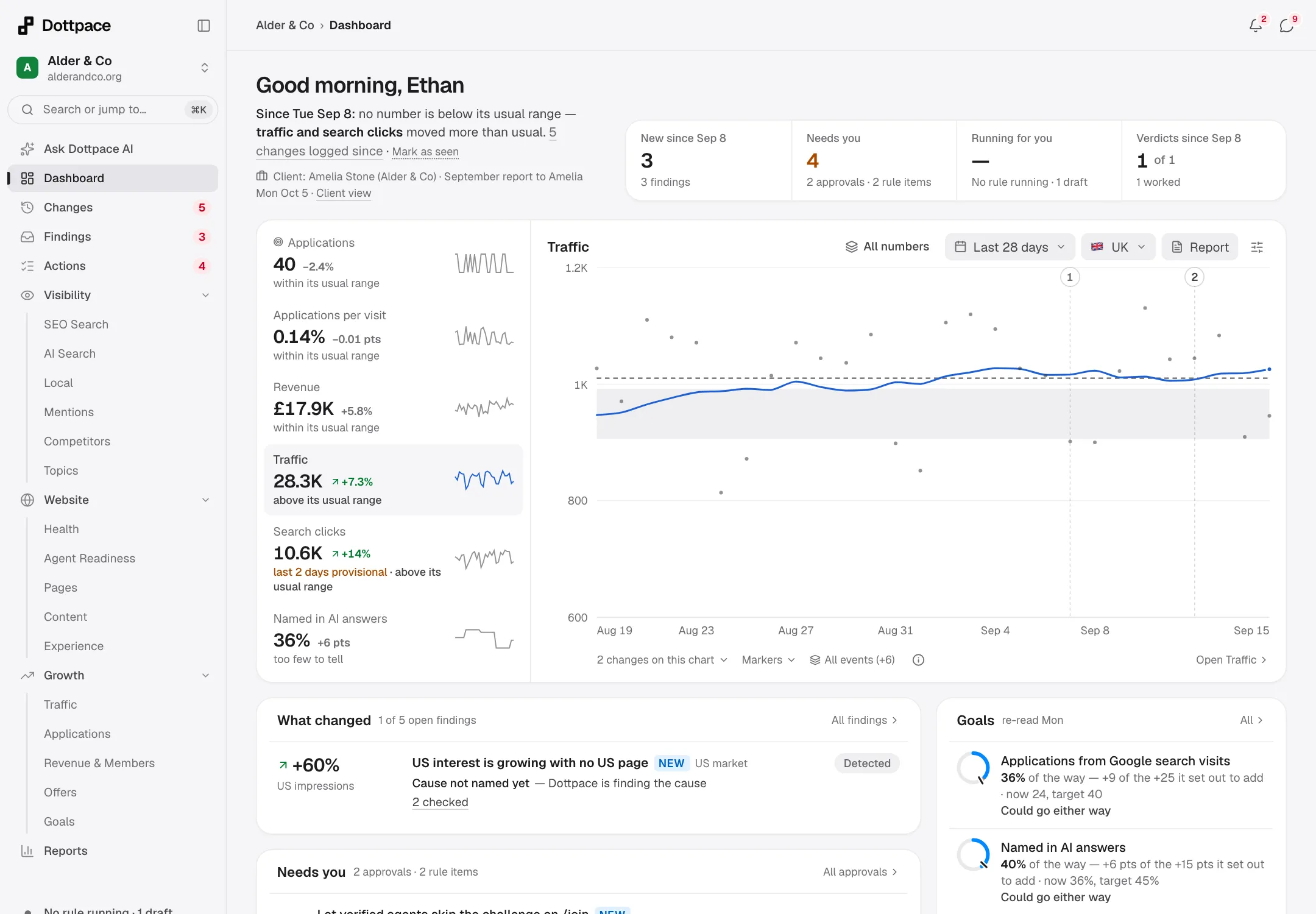The image size is (1316, 914).
Task: Open SEO Search in sidebar
Action: [76, 324]
